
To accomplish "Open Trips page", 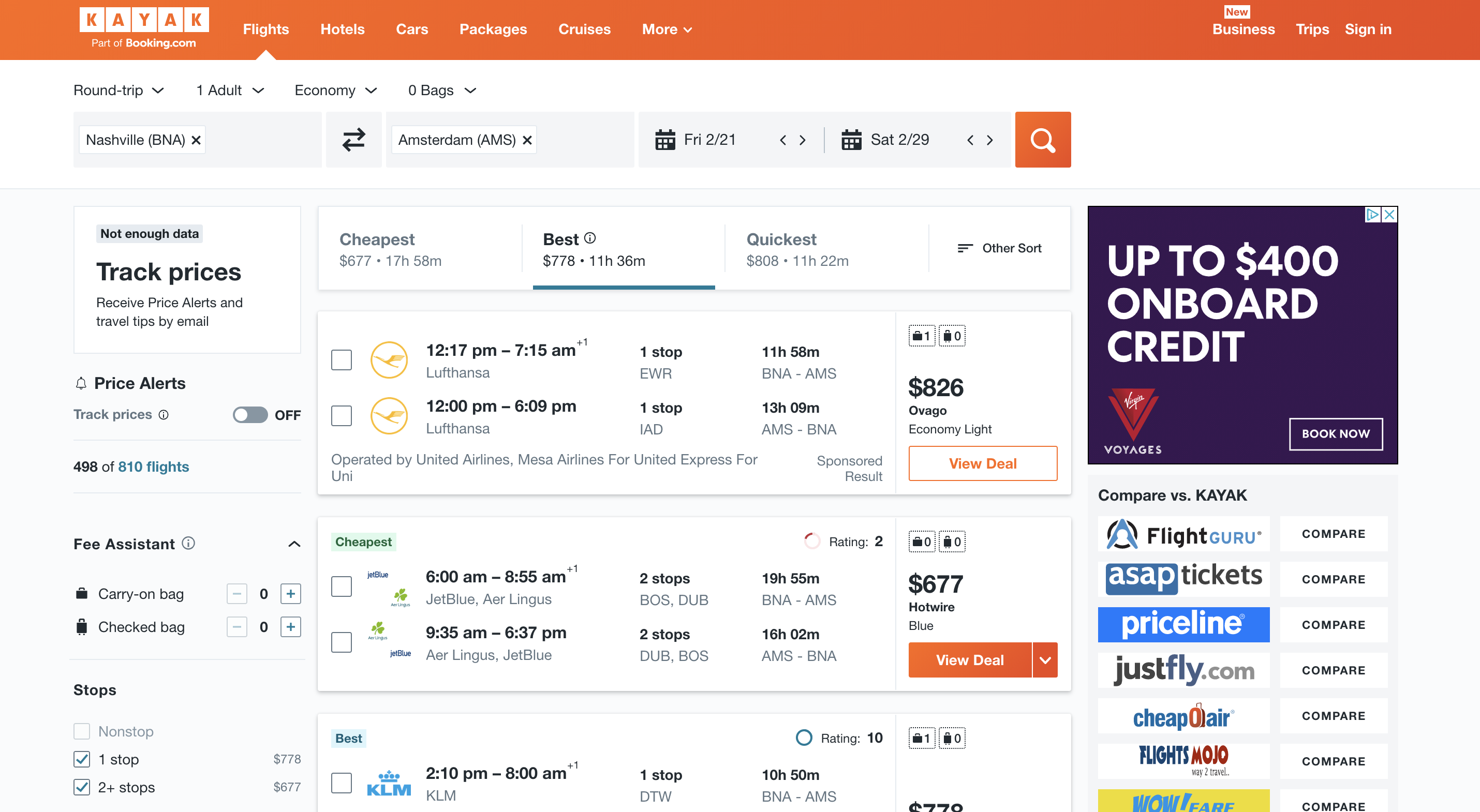I will coord(1312,29).
